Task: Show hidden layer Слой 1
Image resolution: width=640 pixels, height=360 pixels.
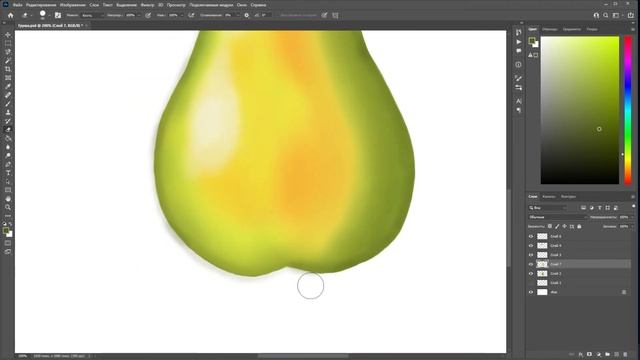Action: (531, 283)
